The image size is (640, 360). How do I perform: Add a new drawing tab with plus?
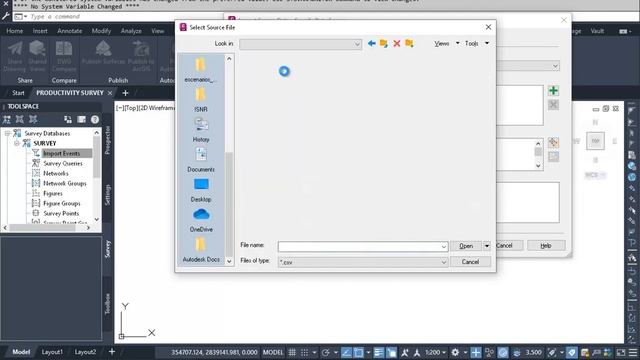[x=125, y=93]
